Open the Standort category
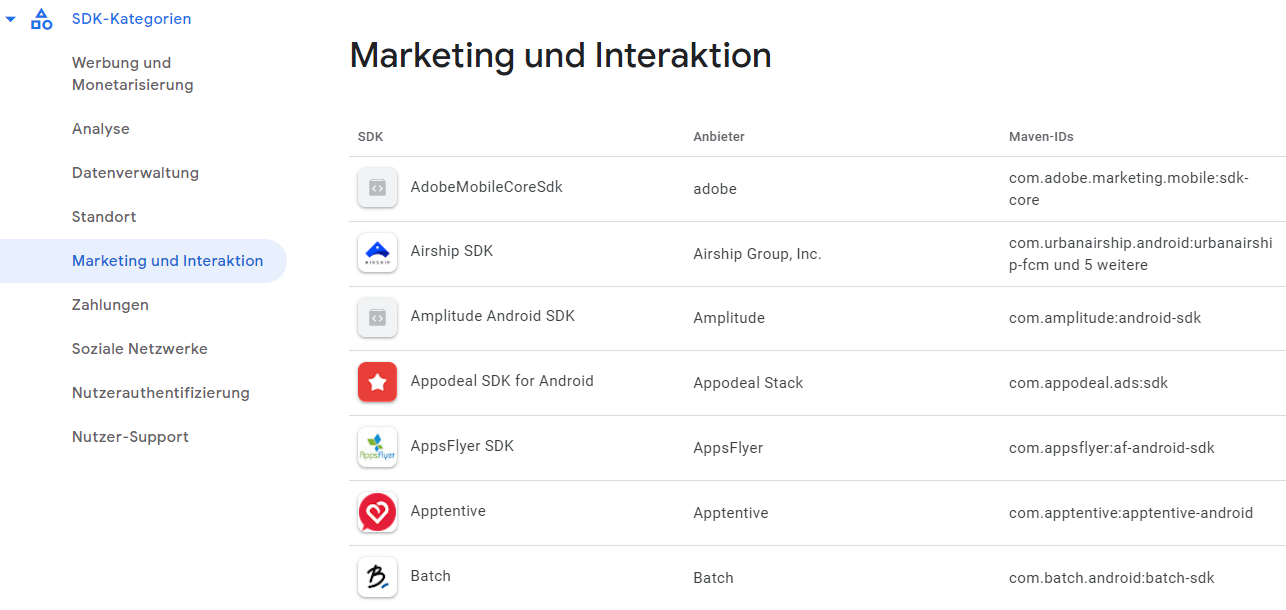 [x=104, y=217]
